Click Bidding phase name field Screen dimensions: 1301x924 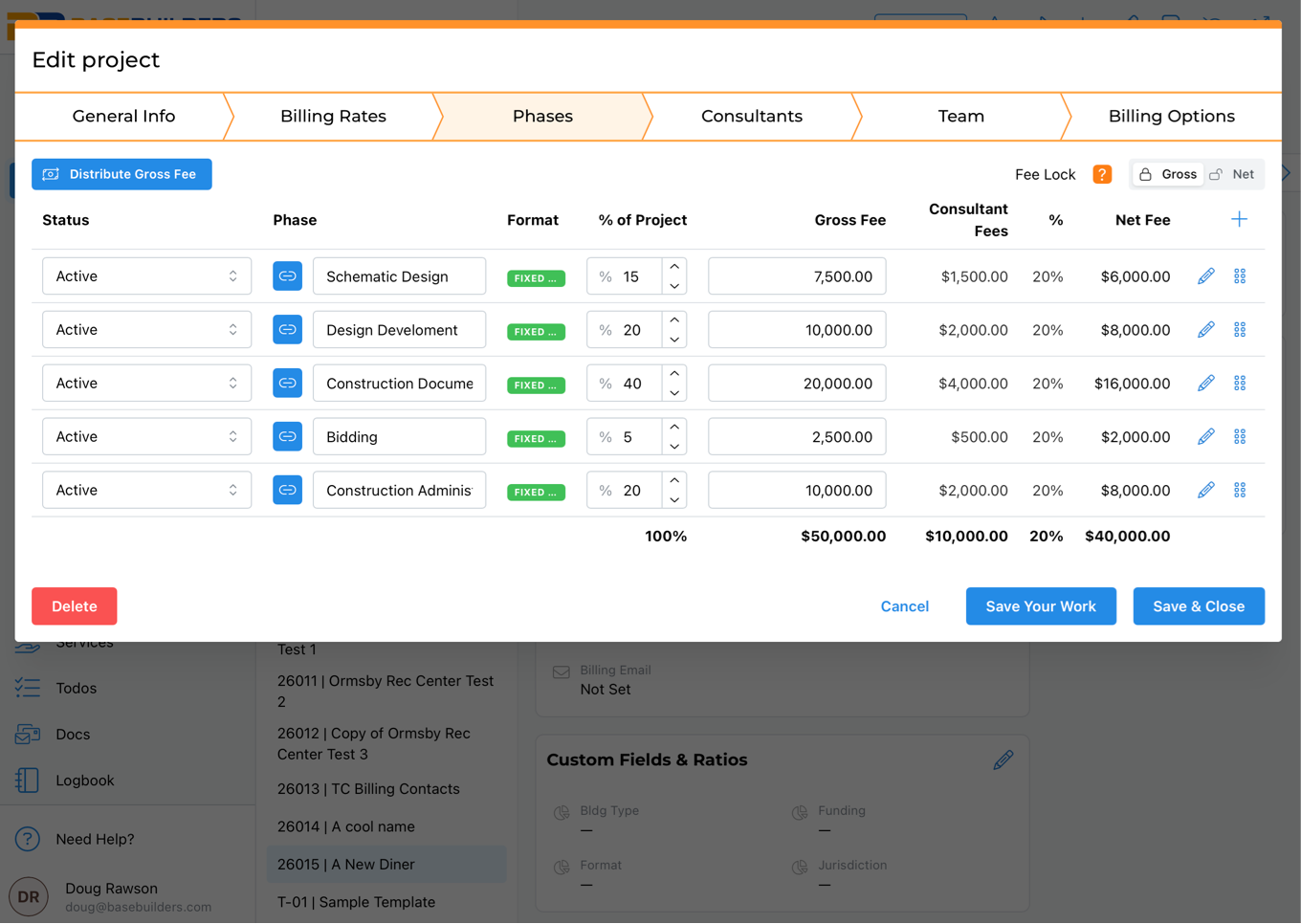coord(399,437)
